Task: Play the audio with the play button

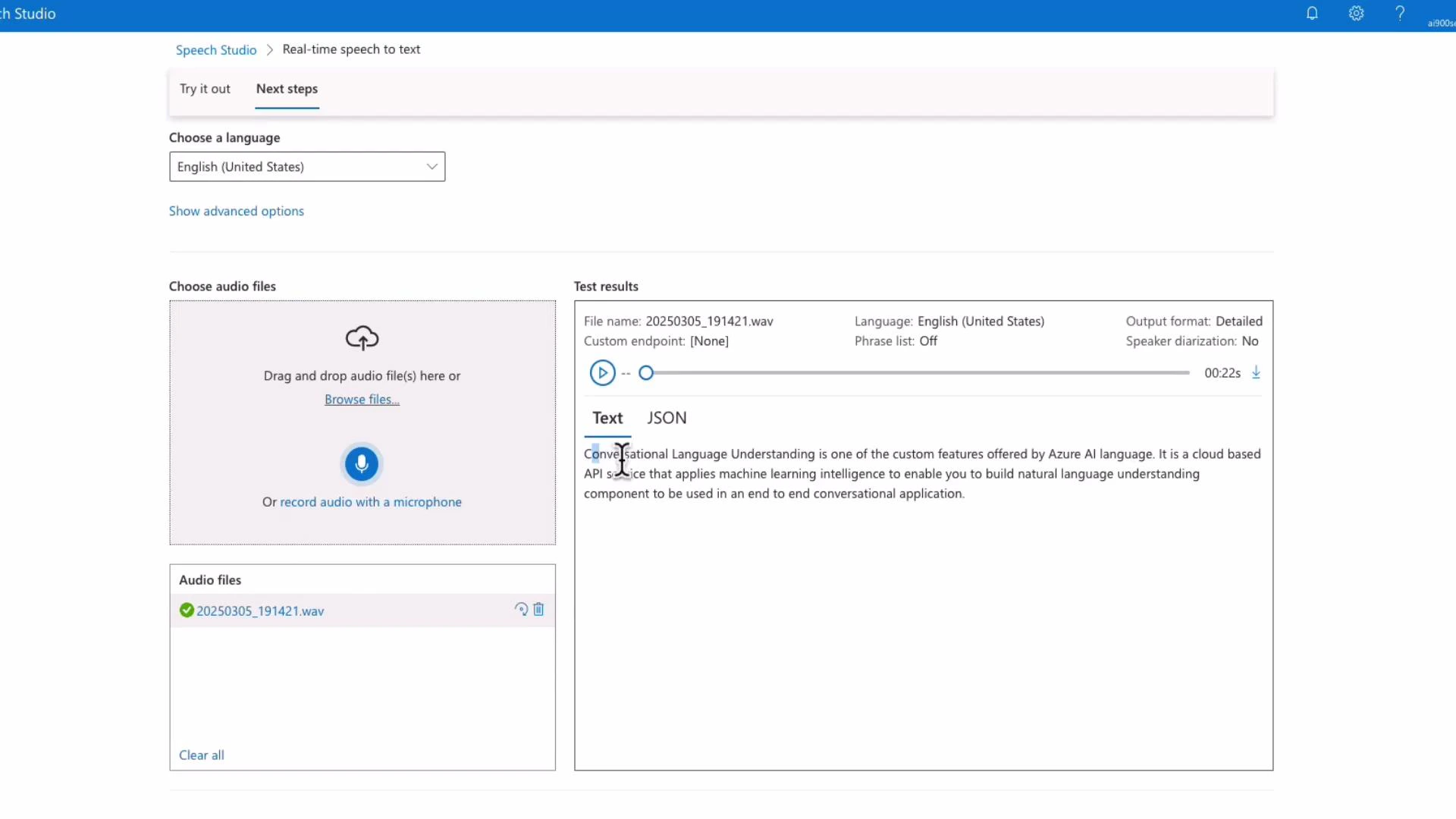Action: point(603,372)
